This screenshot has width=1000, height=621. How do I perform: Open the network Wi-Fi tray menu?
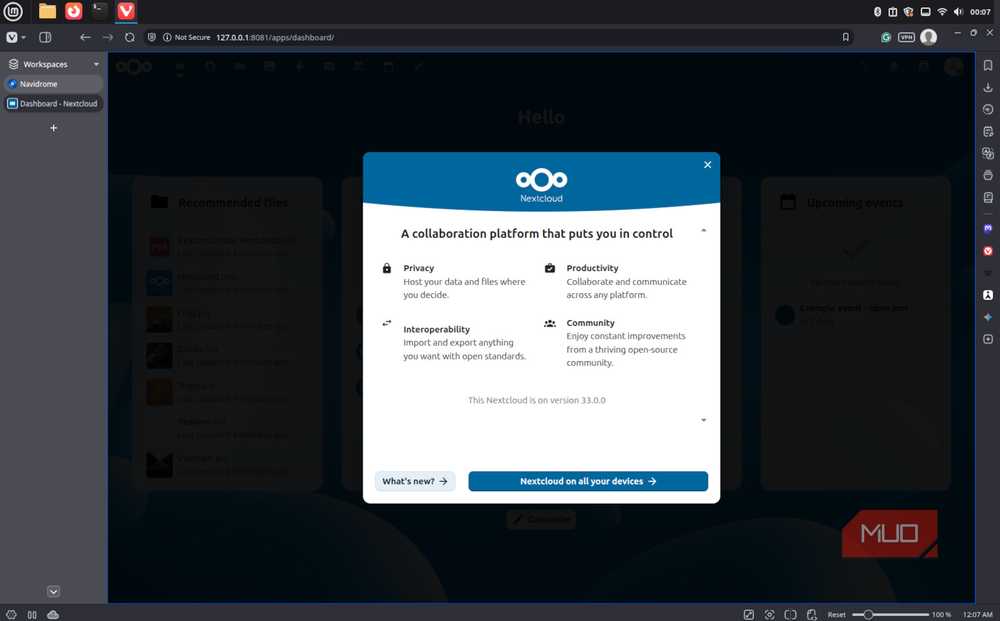point(942,11)
